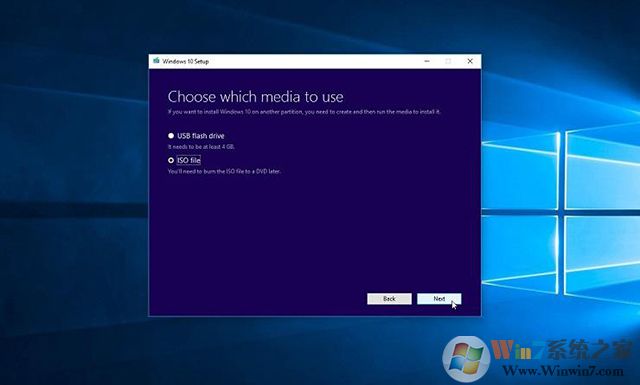Click the install-on-another-partition description line

[x=304, y=112]
